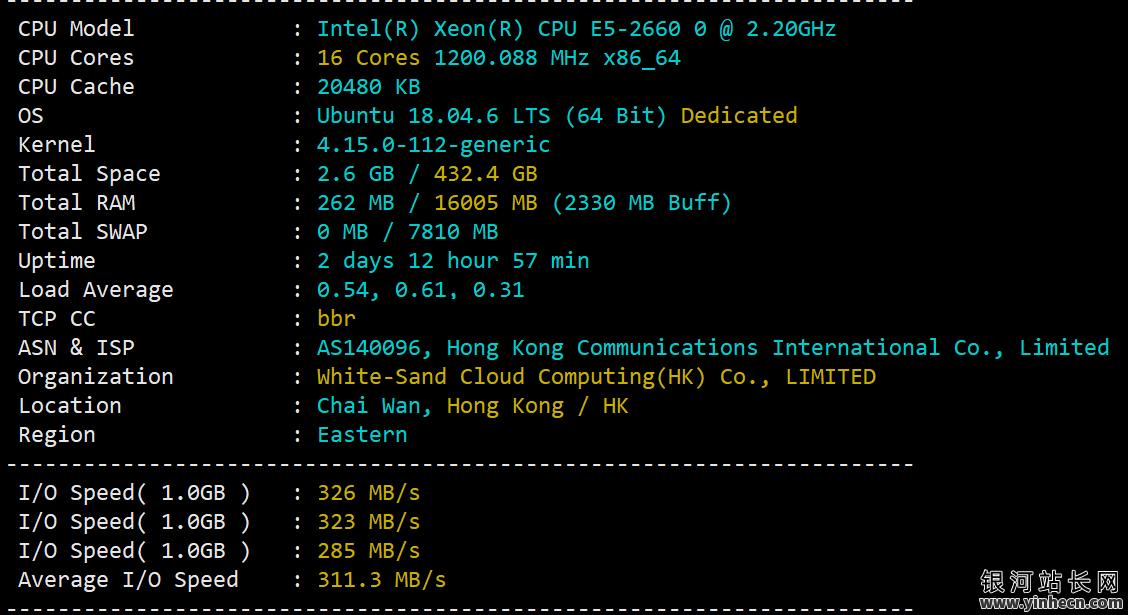Click the average I/O speed 311.3 MB/s

click(381, 580)
